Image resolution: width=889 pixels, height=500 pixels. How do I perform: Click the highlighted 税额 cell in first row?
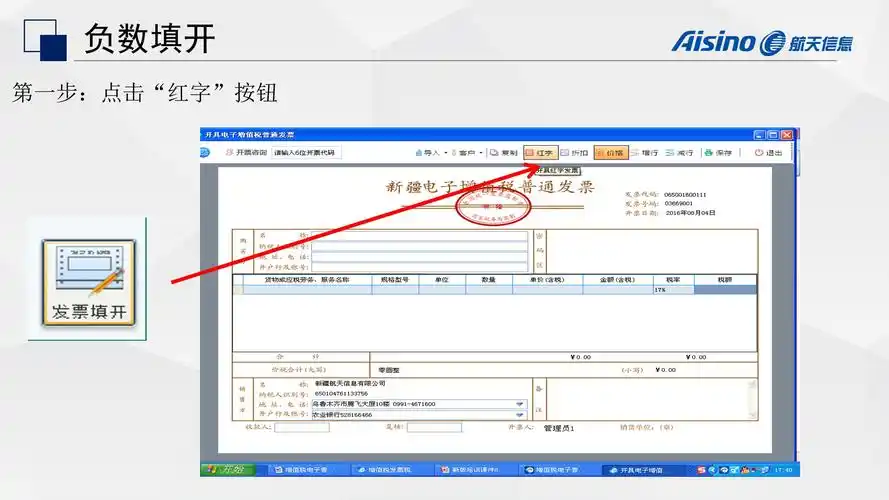[725, 290]
